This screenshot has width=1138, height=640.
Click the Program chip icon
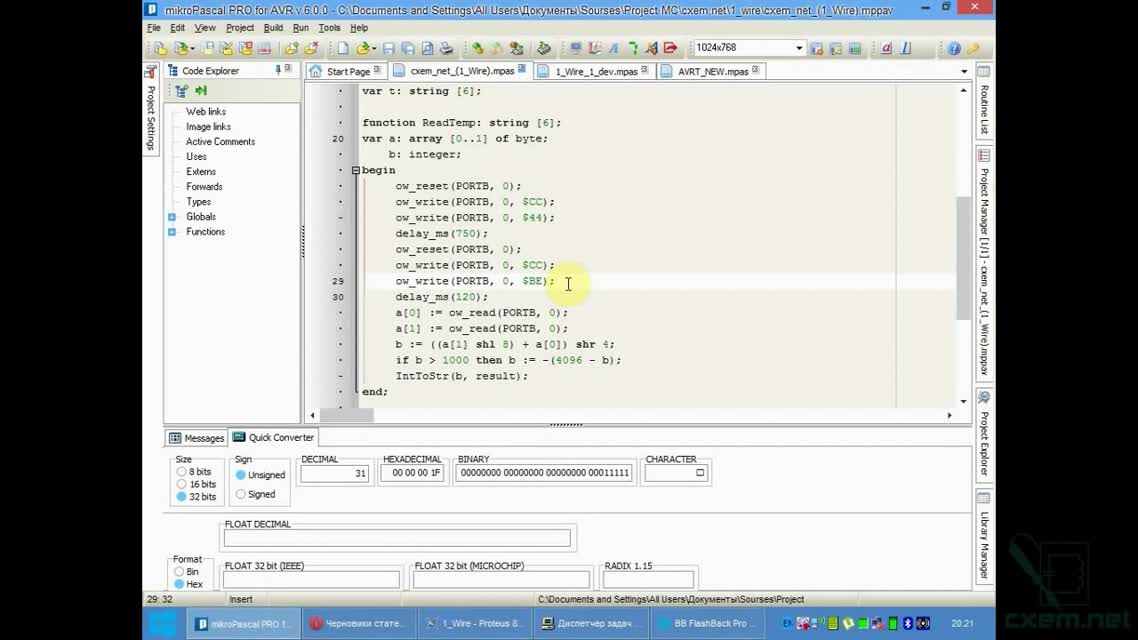(x=544, y=48)
